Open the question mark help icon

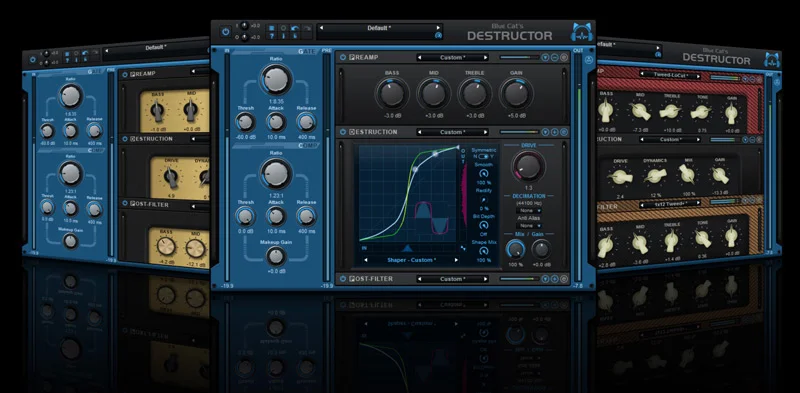(271, 36)
